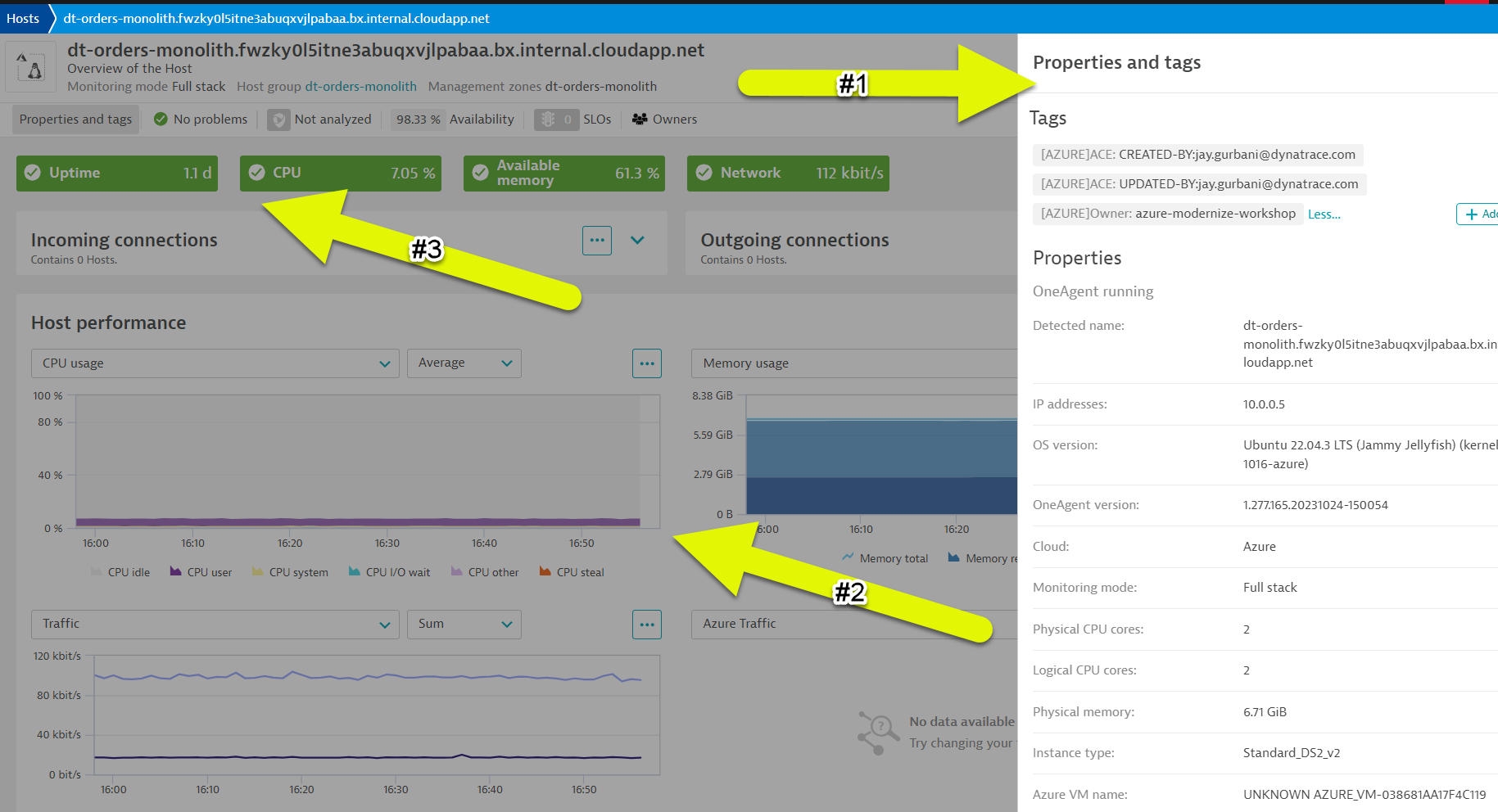Toggle CPU idle series in chart legend
This screenshot has width=1498, height=812.
click(x=120, y=572)
